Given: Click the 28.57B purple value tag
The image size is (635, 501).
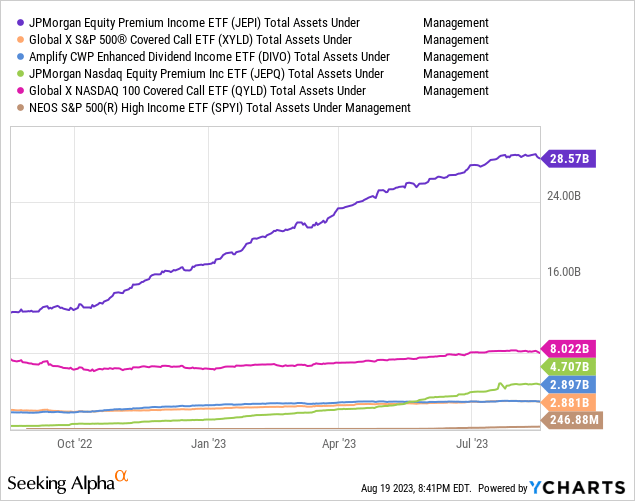Looking at the screenshot, I should click(567, 159).
